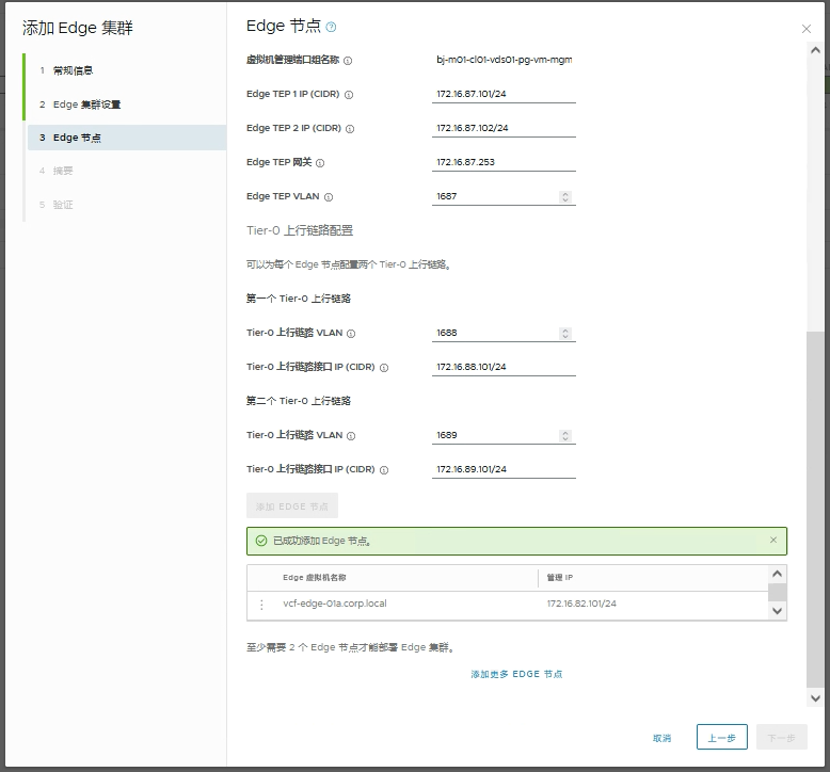
Task: Click port group value bj-m01-cl01-vds01-pg-vm-mgm
Action: click(x=504, y=60)
